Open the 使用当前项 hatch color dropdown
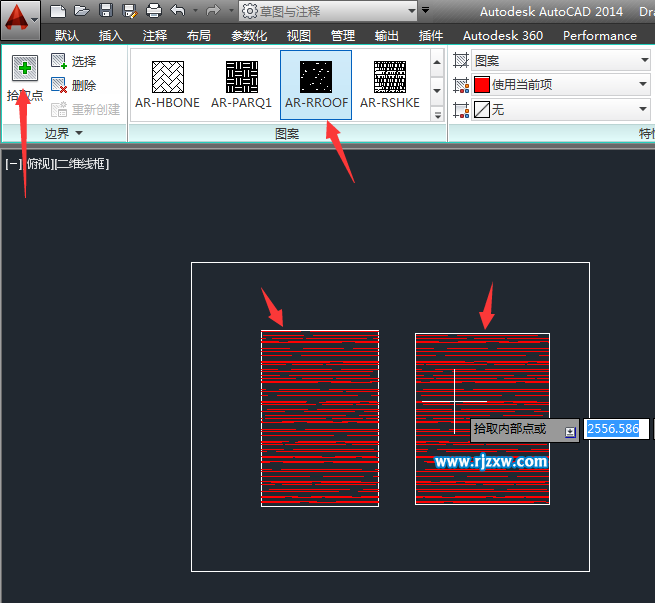The height and width of the screenshot is (603, 655). pos(561,85)
